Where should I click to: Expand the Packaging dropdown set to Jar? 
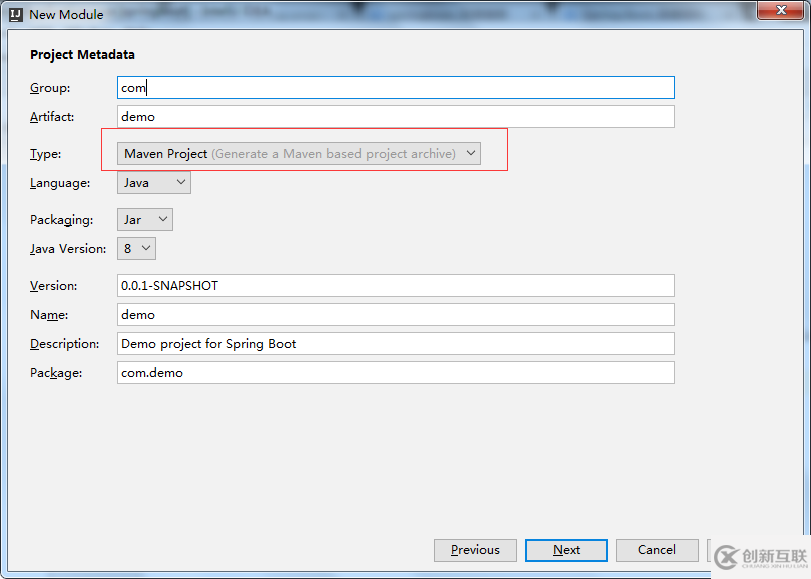click(x=145, y=219)
